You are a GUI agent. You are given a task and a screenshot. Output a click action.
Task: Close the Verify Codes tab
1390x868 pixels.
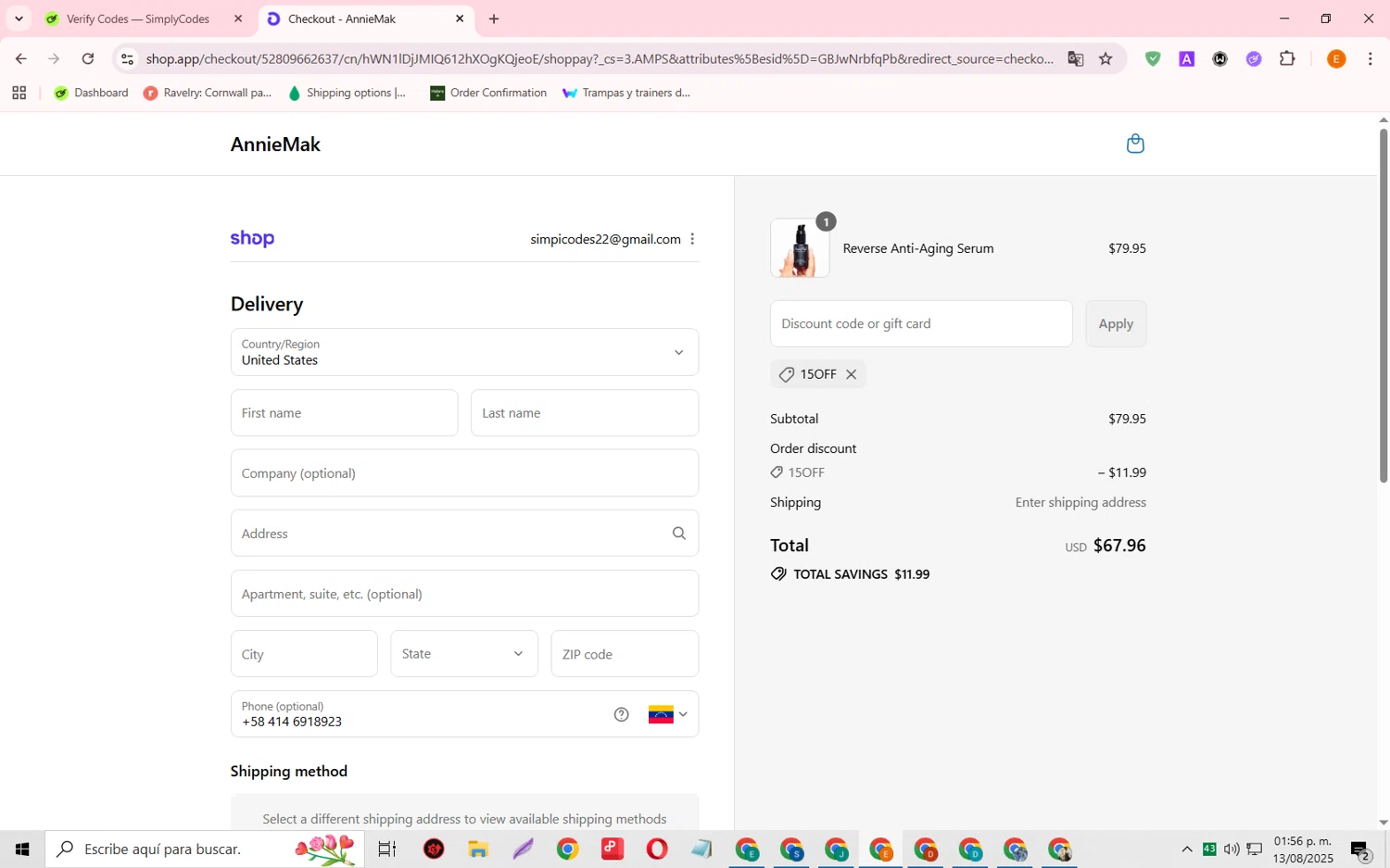pos(238,19)
